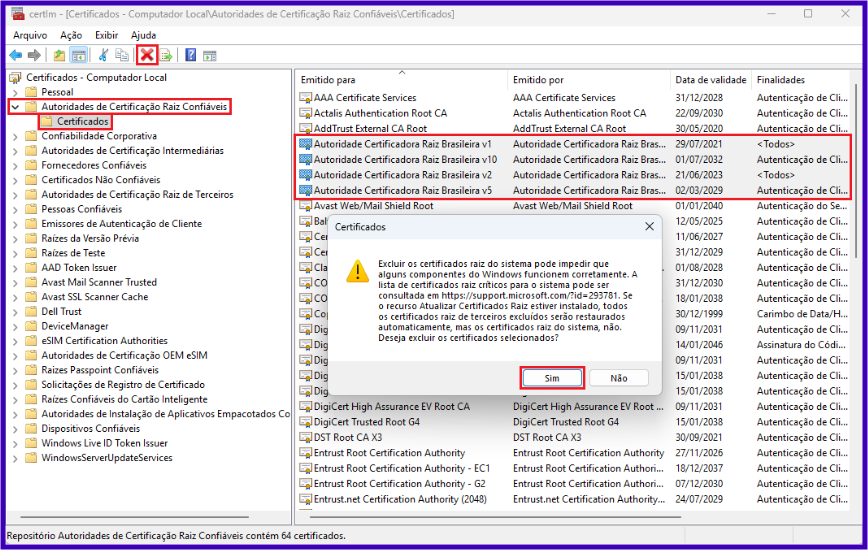The image size is (868, 551).
Task: Expand the Confiabilidade Corporativa tree node
Action: (x=15, y=136)
